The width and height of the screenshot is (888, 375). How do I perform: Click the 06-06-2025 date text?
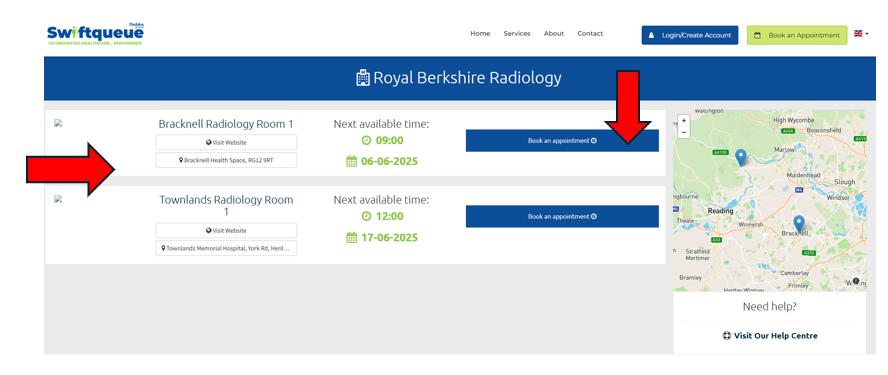390,161
